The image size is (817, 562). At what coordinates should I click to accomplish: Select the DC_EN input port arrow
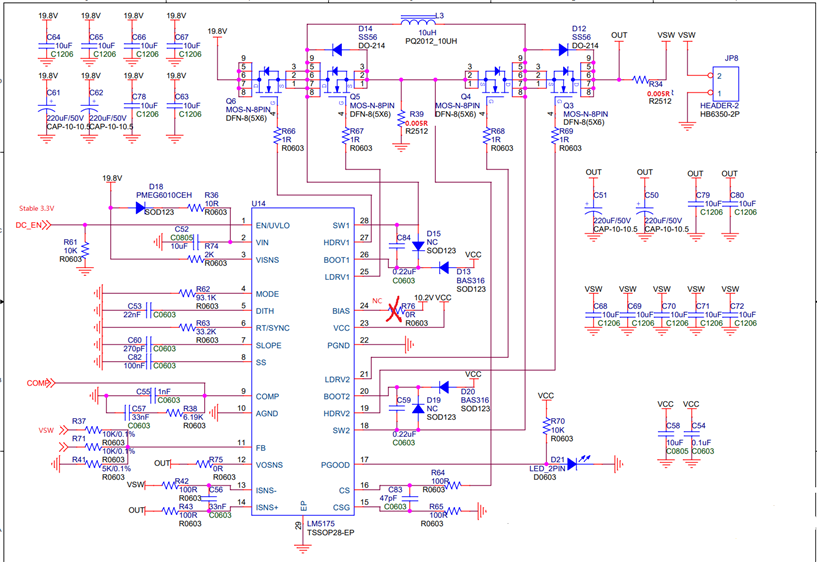click(x=46, y=225)
